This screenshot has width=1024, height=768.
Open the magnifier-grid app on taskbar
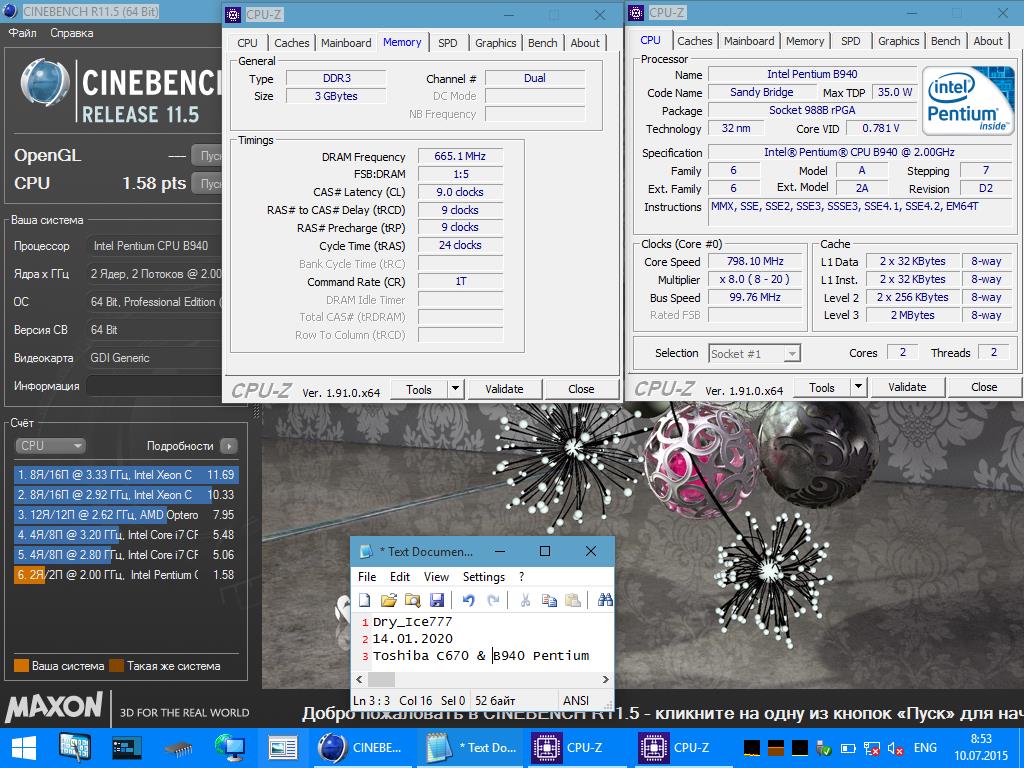tap(74, 748)
